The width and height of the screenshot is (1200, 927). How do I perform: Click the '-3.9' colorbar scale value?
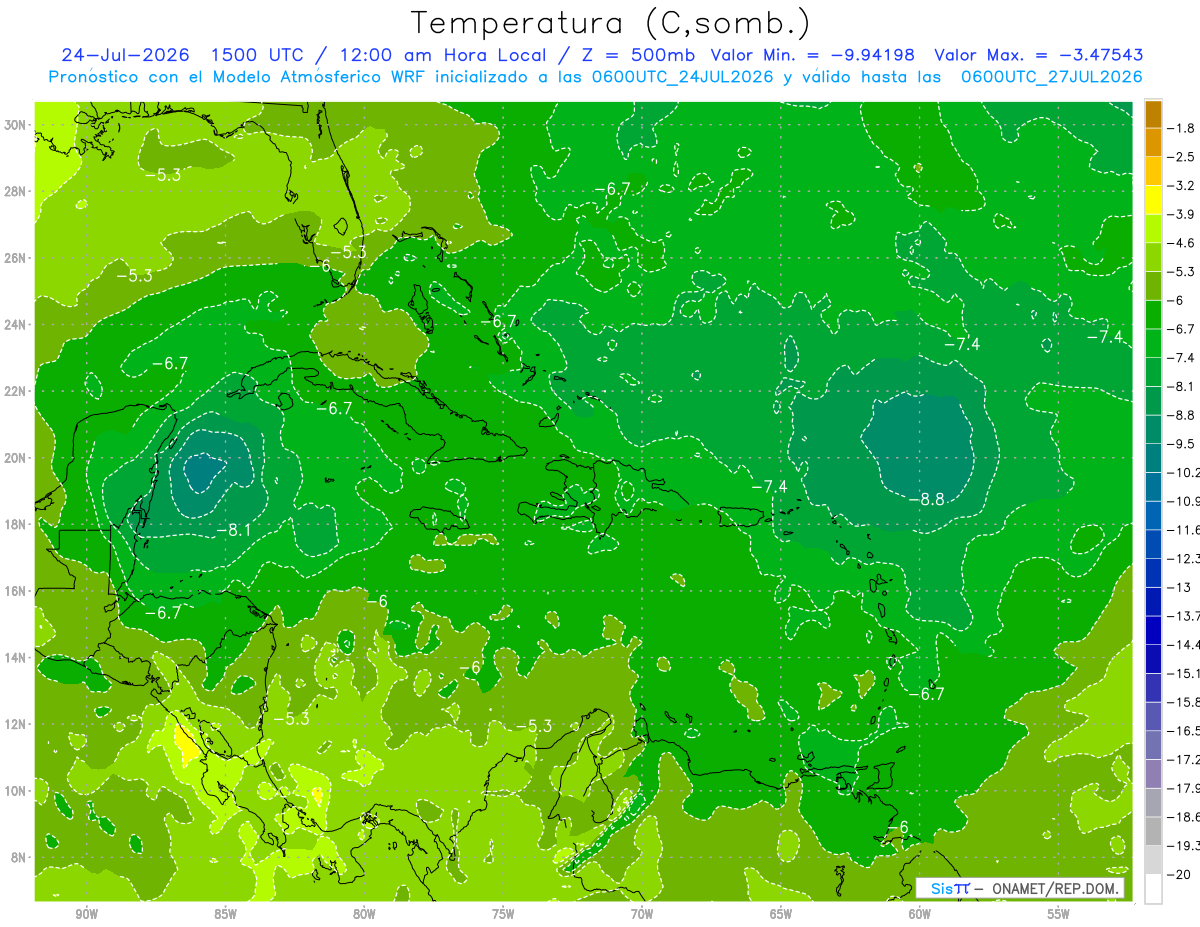point(1182,214)
